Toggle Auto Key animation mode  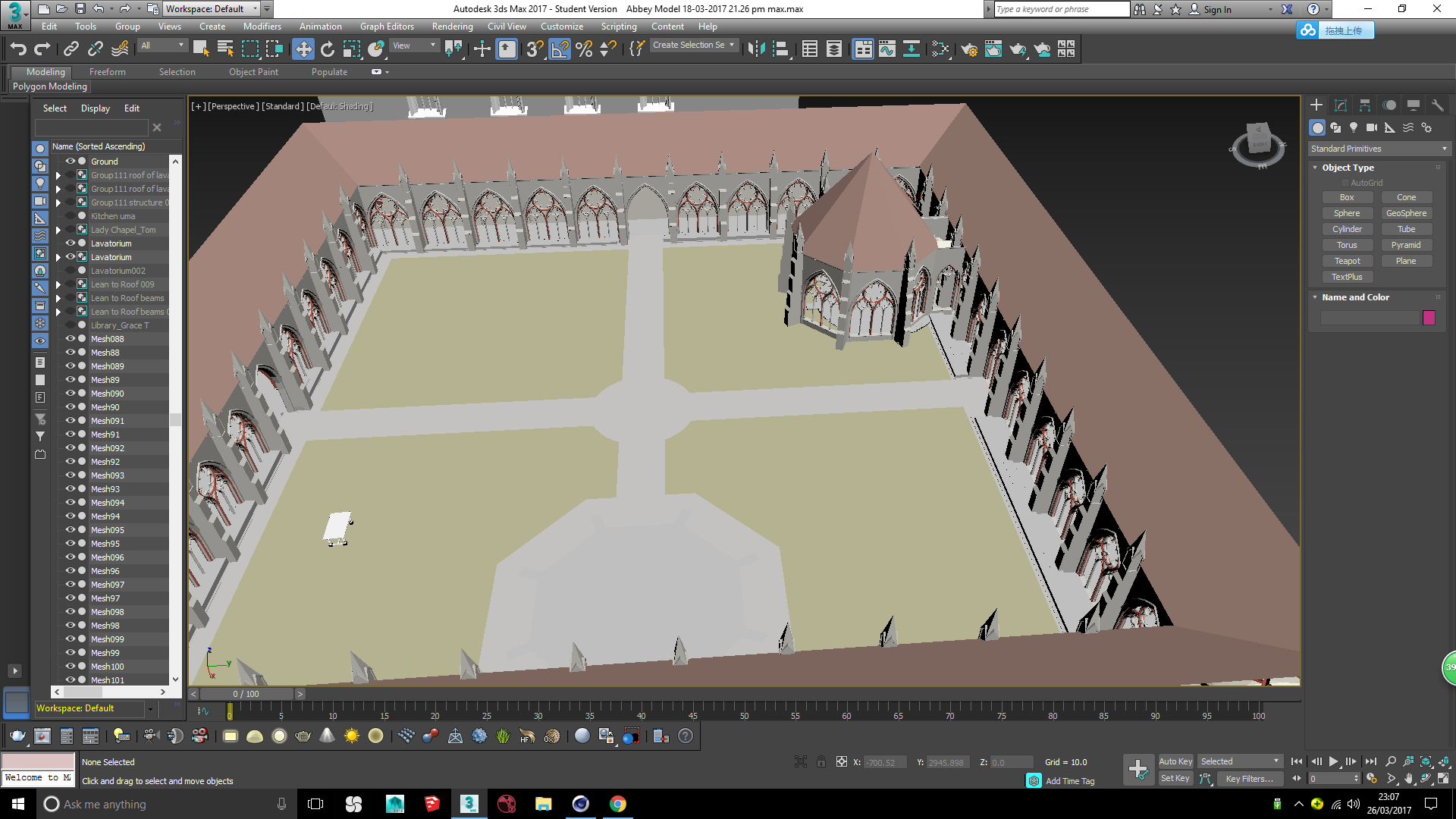(x=1175, y=761)
